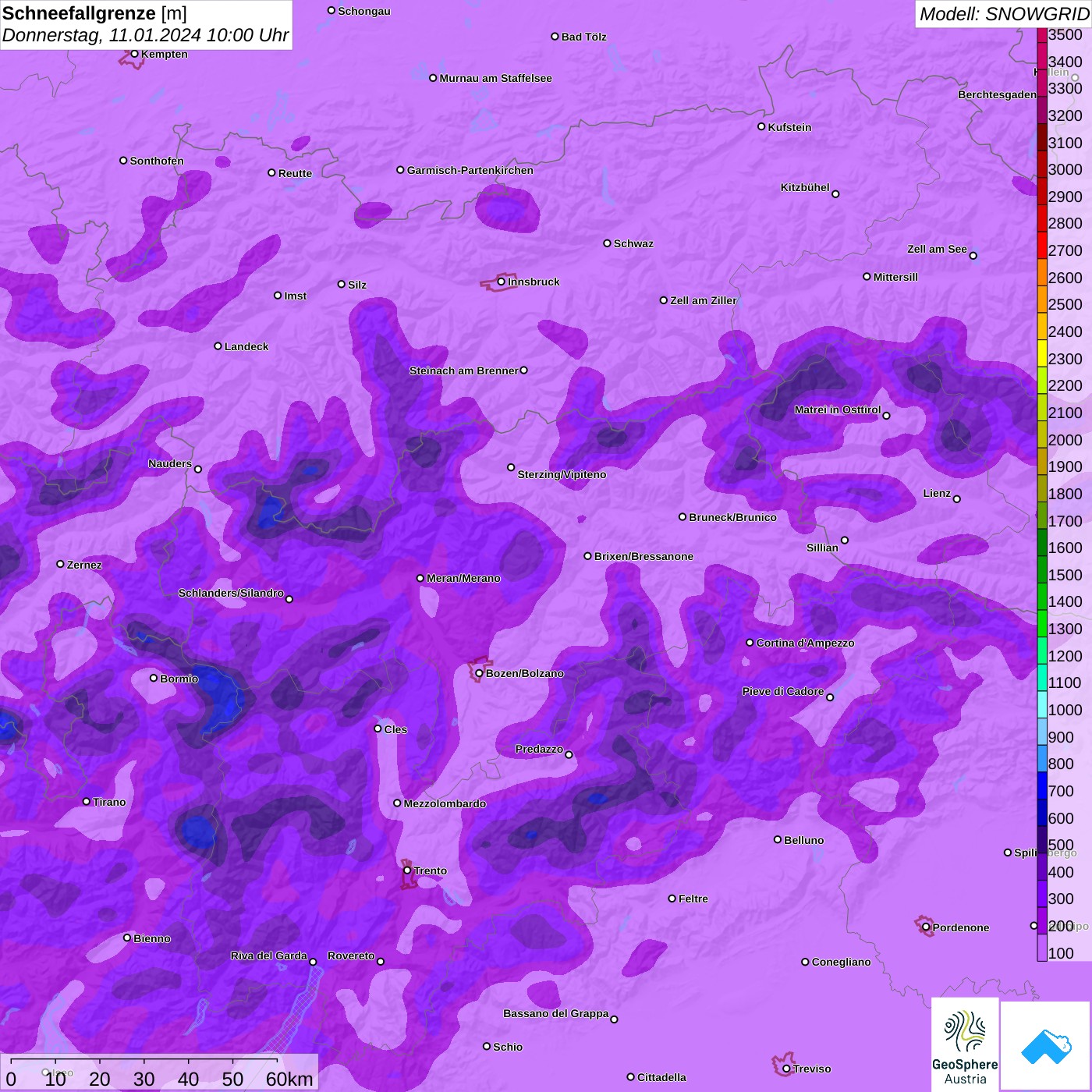Click the Zell am Ziller label

point(703,300)
